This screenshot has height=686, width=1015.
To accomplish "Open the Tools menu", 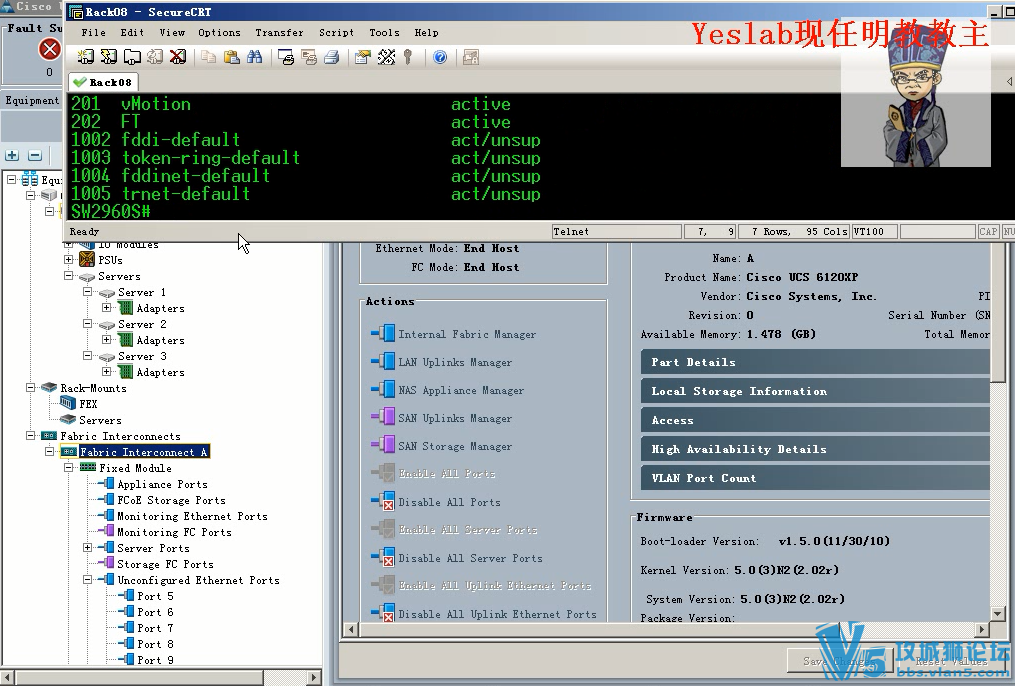I will click(x=384, y=32).
